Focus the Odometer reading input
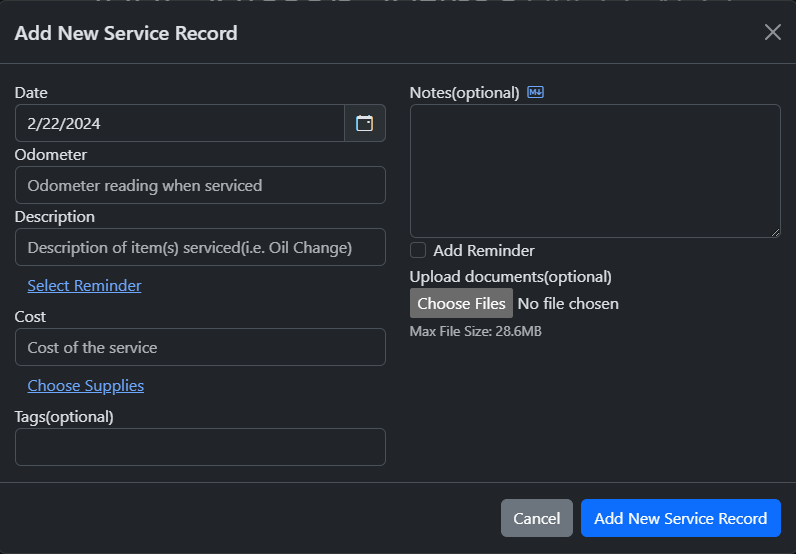 [200, 185]
